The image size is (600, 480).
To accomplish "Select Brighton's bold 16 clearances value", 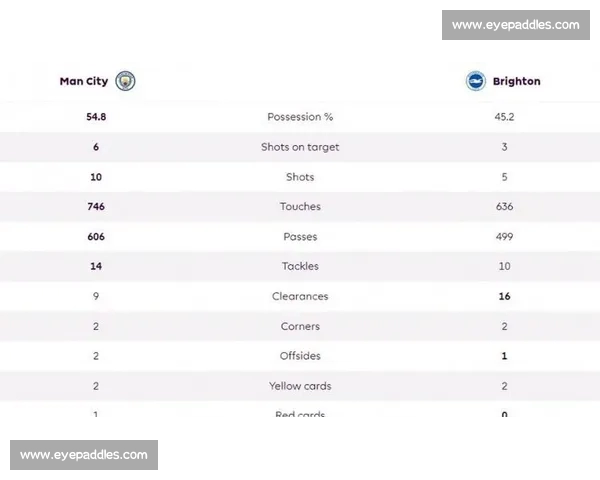I will coord(504,297).
